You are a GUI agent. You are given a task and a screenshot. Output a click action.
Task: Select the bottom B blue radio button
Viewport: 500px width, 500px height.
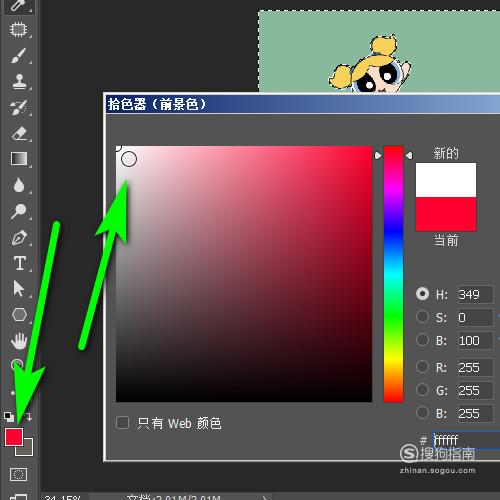pos(422,412)
